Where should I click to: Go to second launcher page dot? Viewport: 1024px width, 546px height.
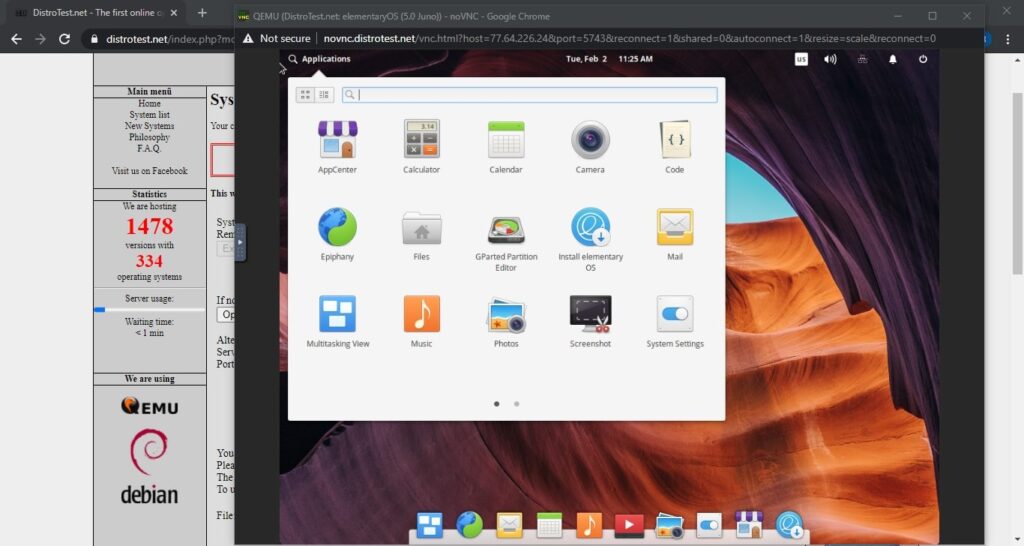[517, 404]
